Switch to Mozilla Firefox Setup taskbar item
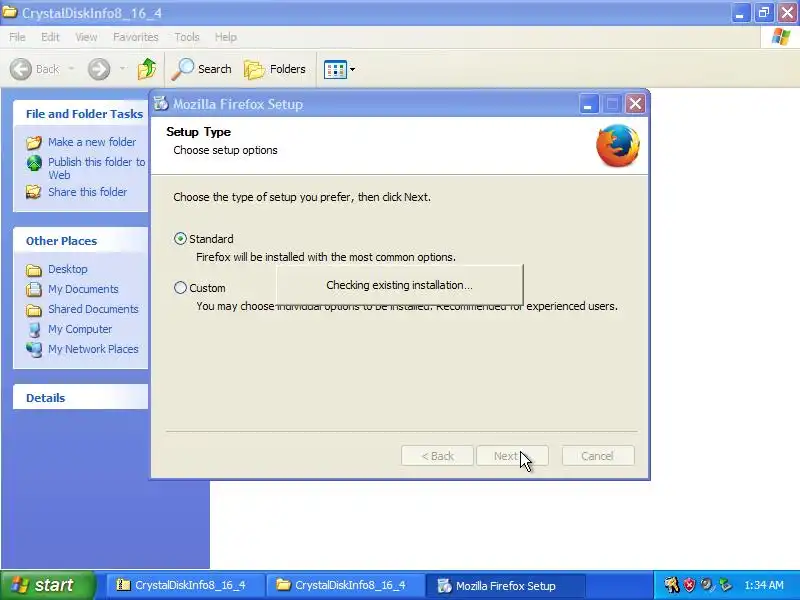 [x=506, y=586]
